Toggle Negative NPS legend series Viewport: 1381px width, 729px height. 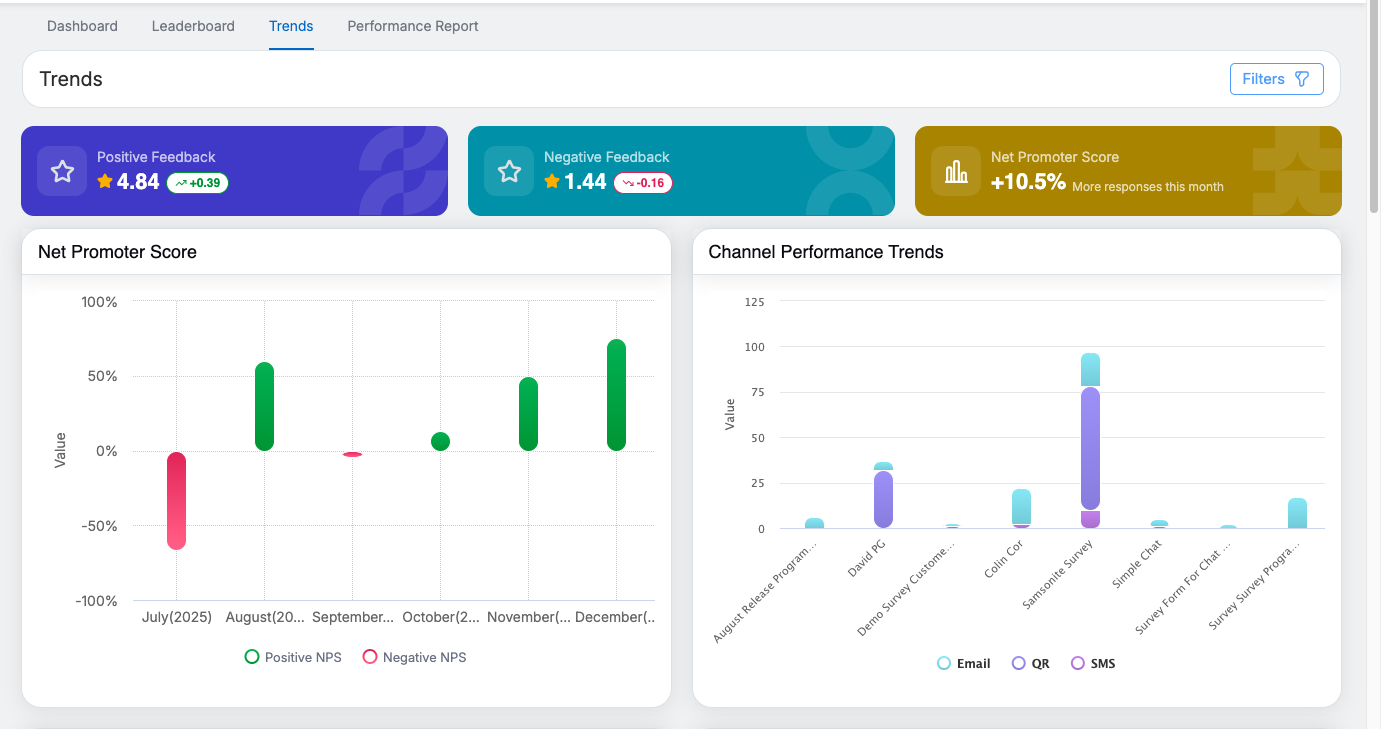[x=415, y=657]
